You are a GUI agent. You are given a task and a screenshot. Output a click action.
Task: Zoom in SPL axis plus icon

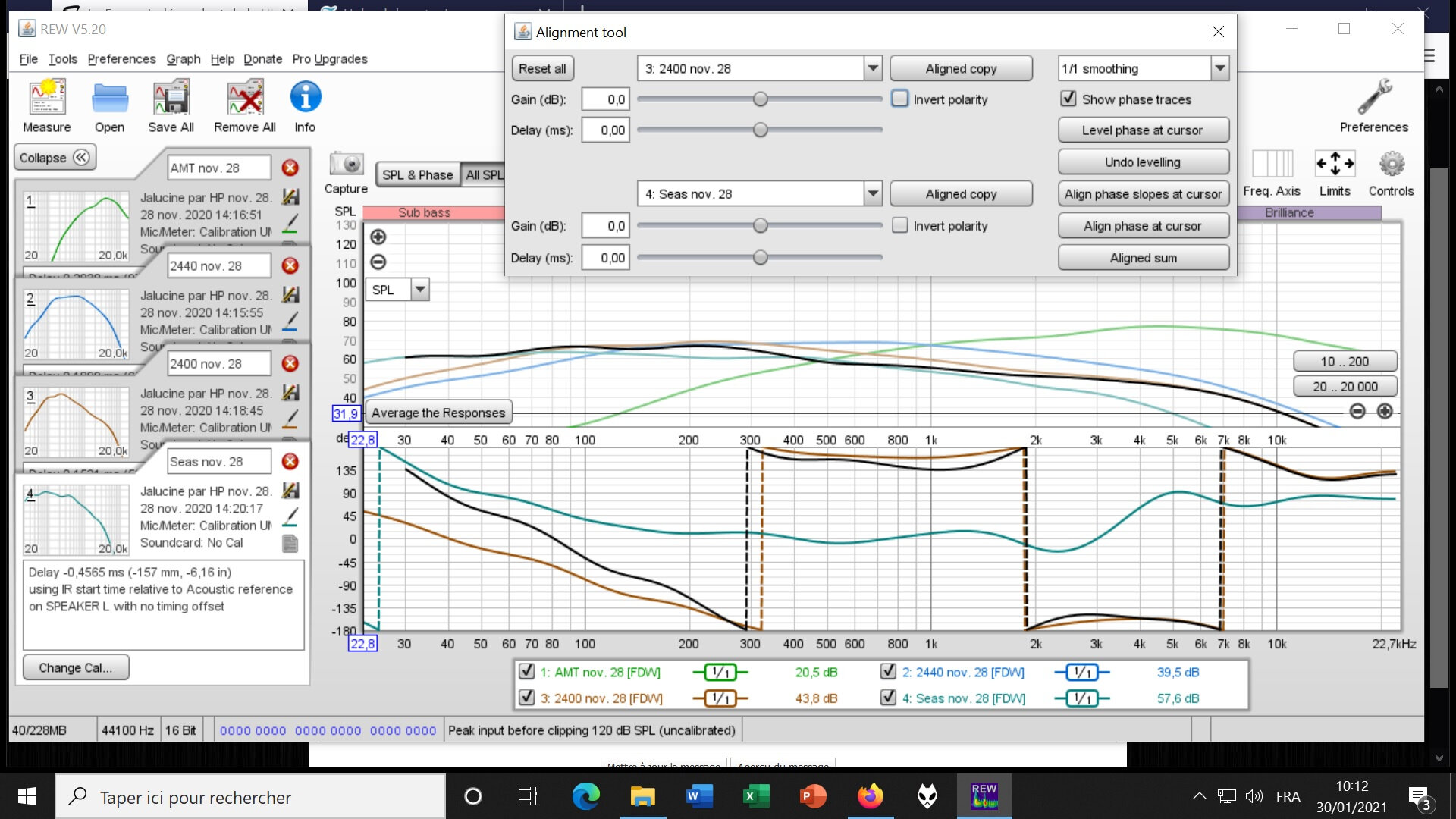(x=378, y=237)
